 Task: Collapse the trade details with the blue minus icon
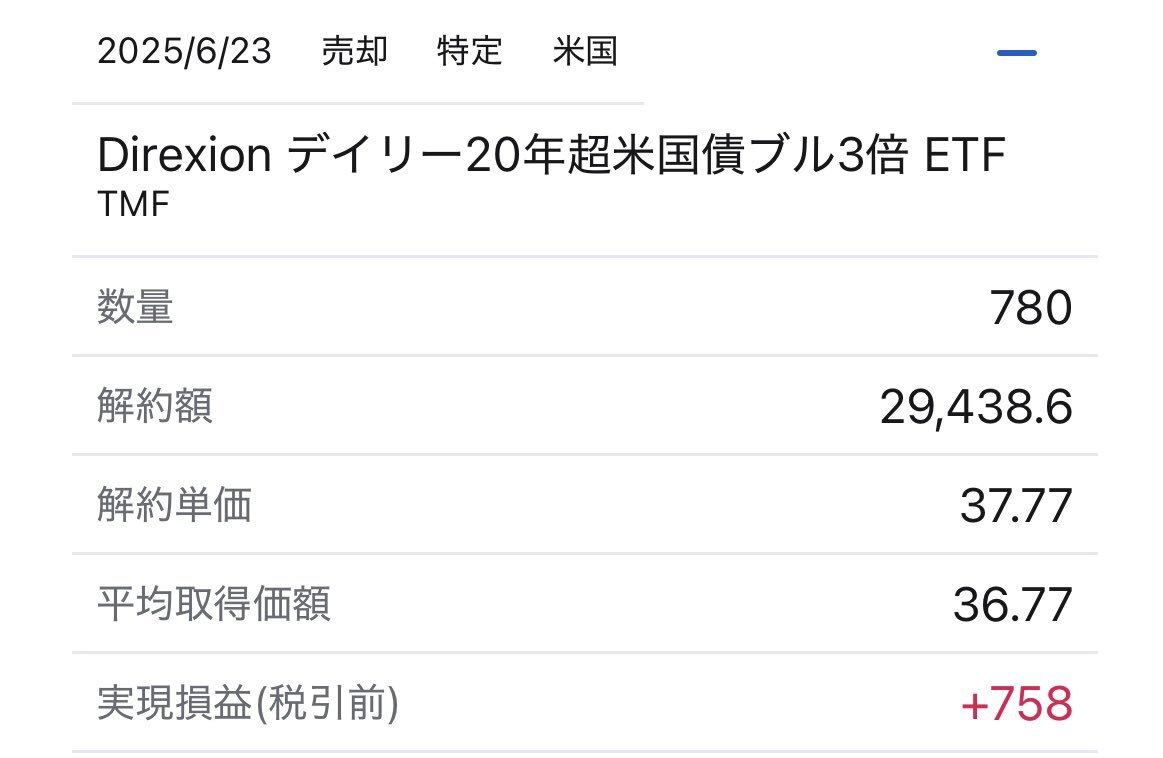click(x=1016, y=53)
